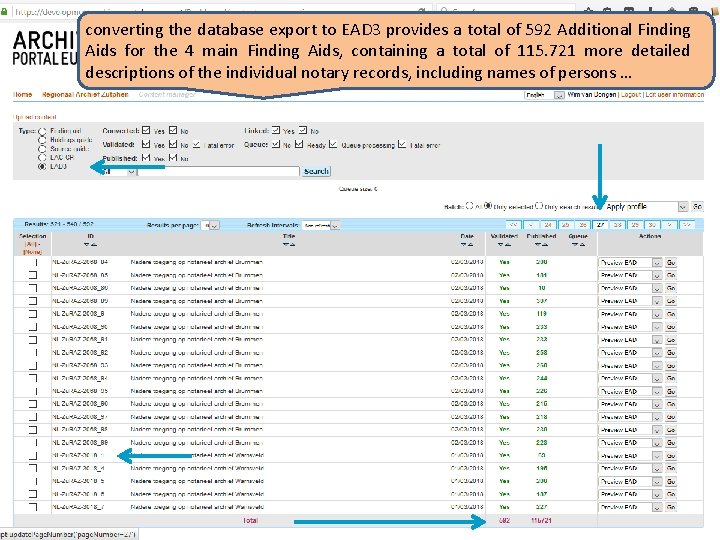Open the Refresh interval dropdown
This screenshot has width=720, height=540.
(321, 225)
